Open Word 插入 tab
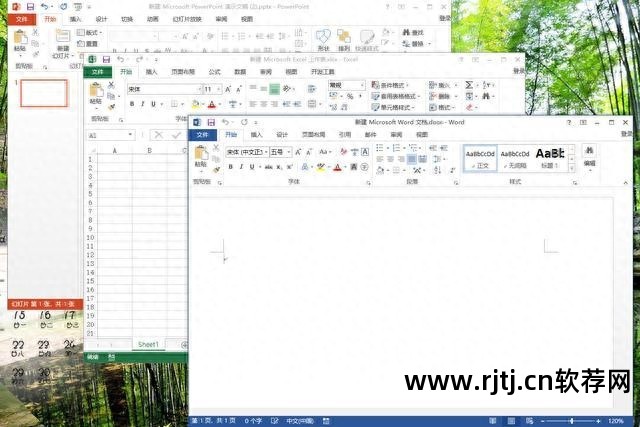Viewport: 640px width, 427px height. click(256, 134)
